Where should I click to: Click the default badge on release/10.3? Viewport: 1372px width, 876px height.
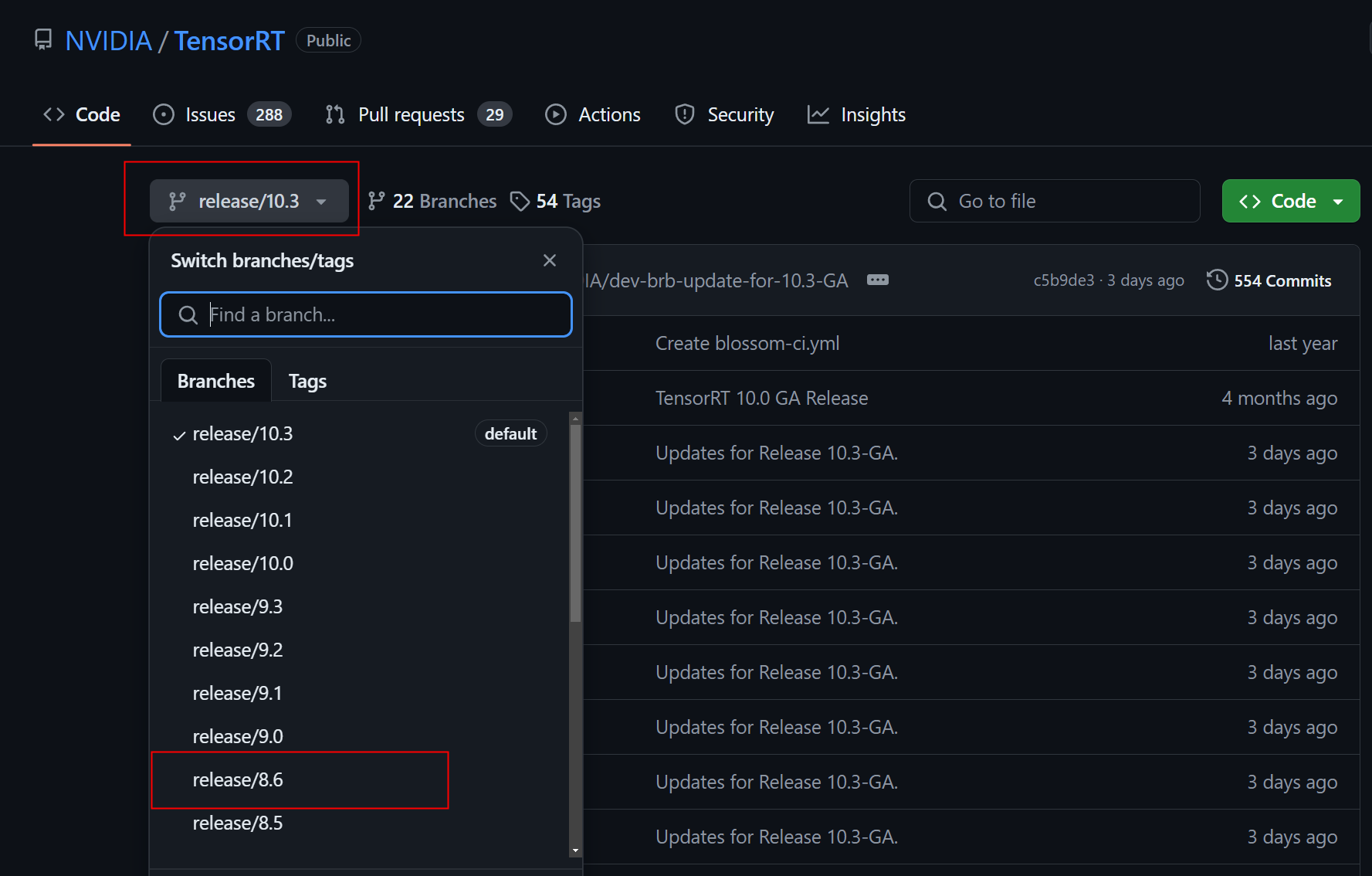(x=510, y=433)
